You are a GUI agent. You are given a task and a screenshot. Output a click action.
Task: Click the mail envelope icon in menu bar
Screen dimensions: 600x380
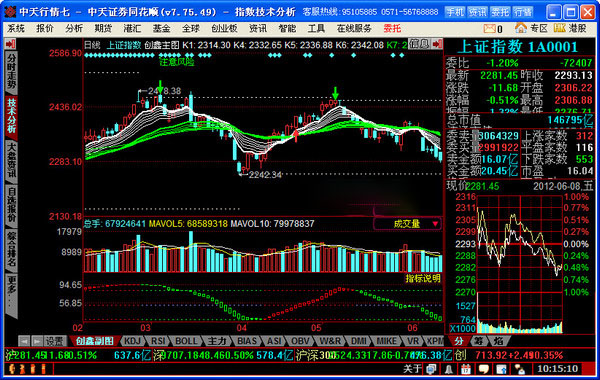pyautogui.click(x=489, y=28)
